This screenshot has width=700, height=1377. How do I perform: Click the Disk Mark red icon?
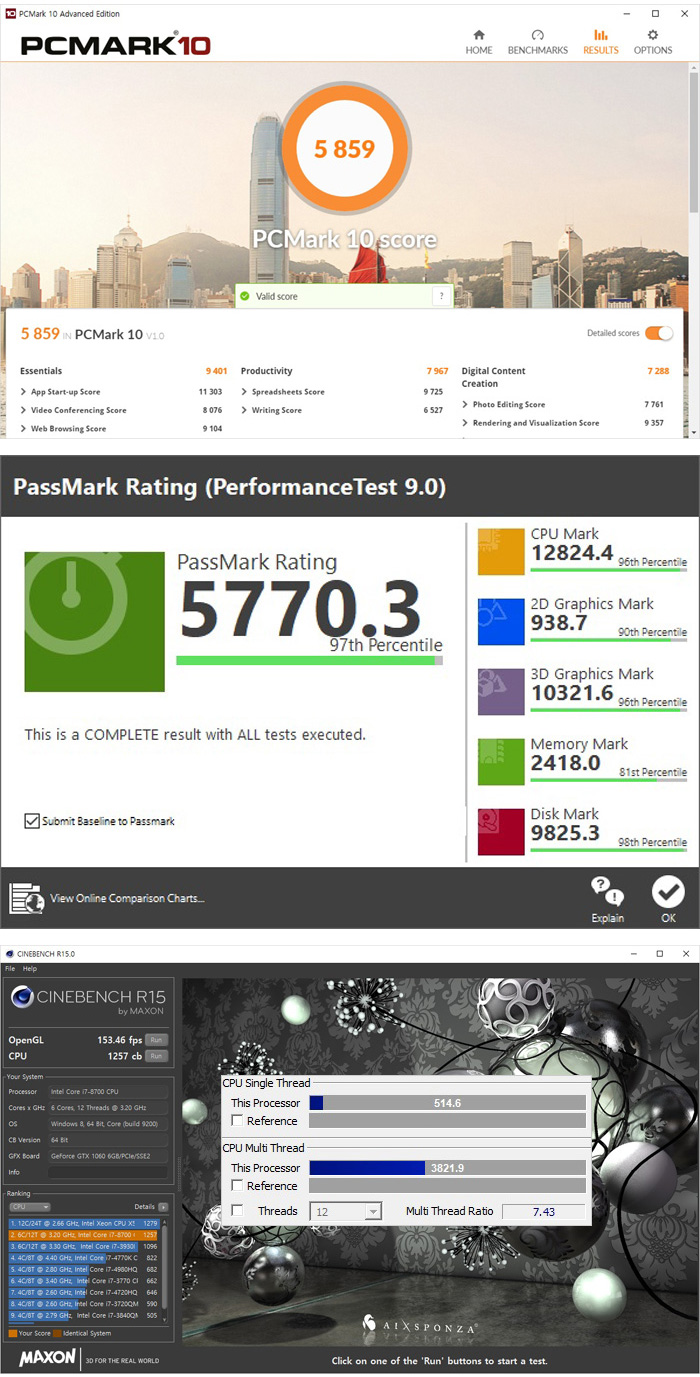[501, 832]
